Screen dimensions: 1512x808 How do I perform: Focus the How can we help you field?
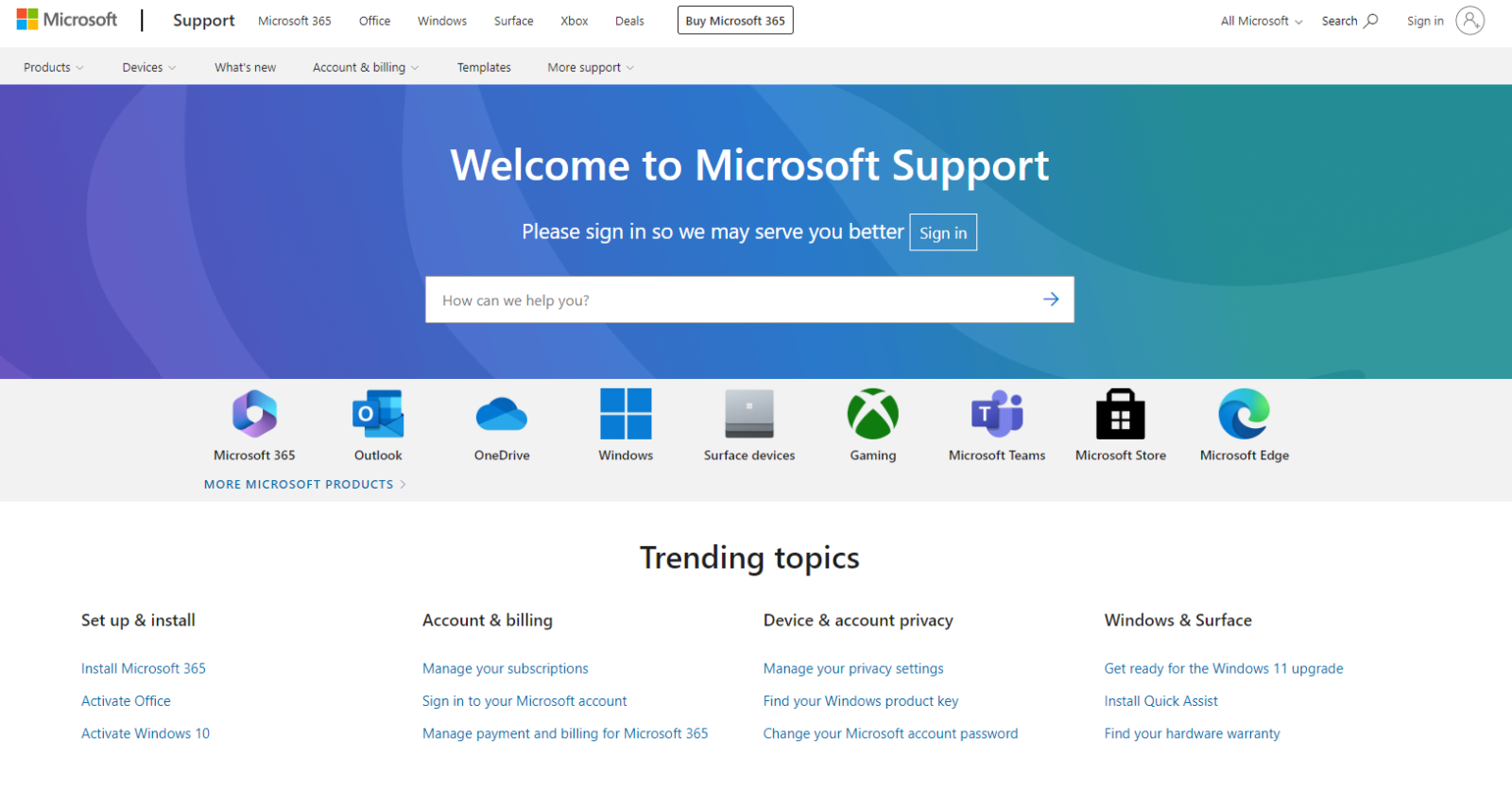click(728, 301)
